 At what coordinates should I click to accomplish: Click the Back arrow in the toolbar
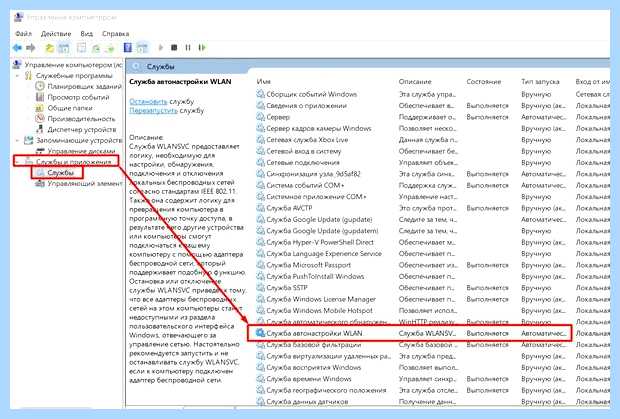tap(17, 48)
